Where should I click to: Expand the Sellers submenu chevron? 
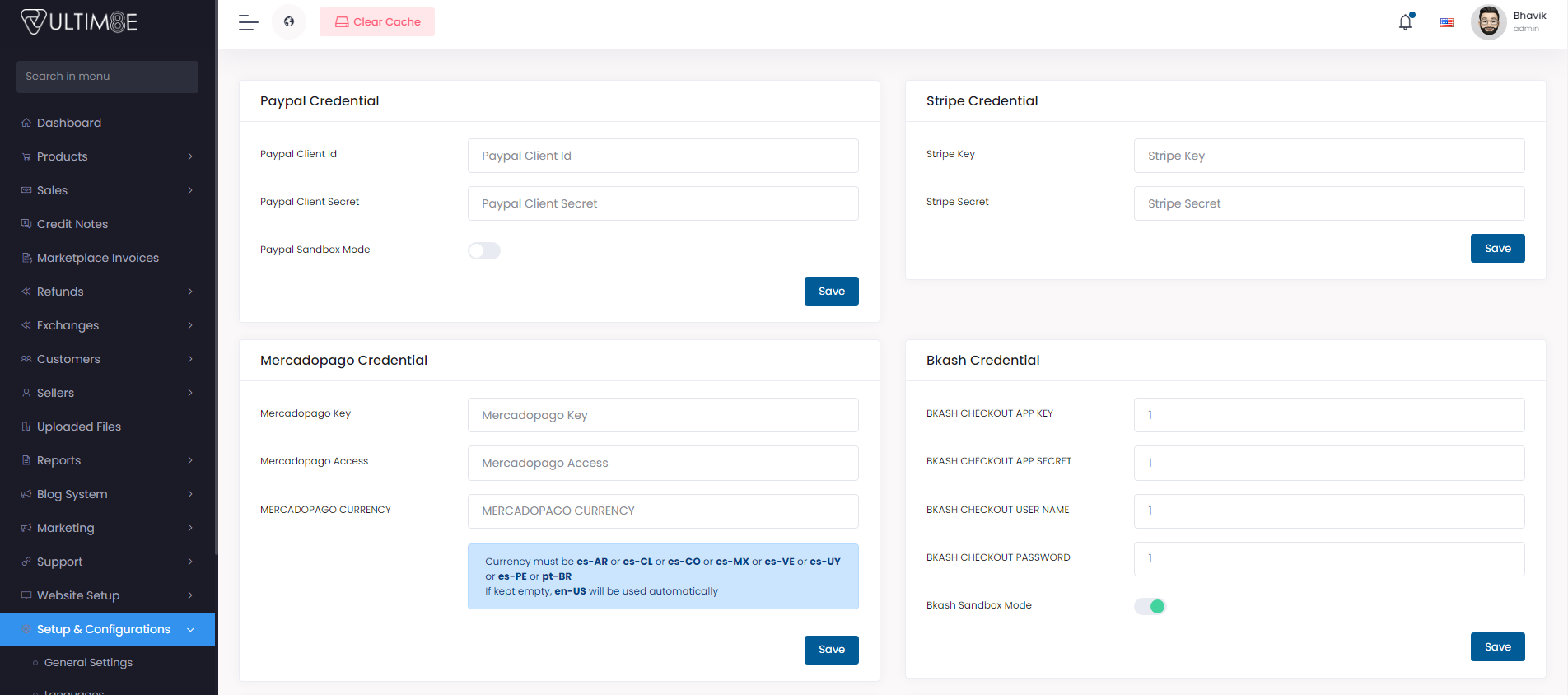click(190, 393)
